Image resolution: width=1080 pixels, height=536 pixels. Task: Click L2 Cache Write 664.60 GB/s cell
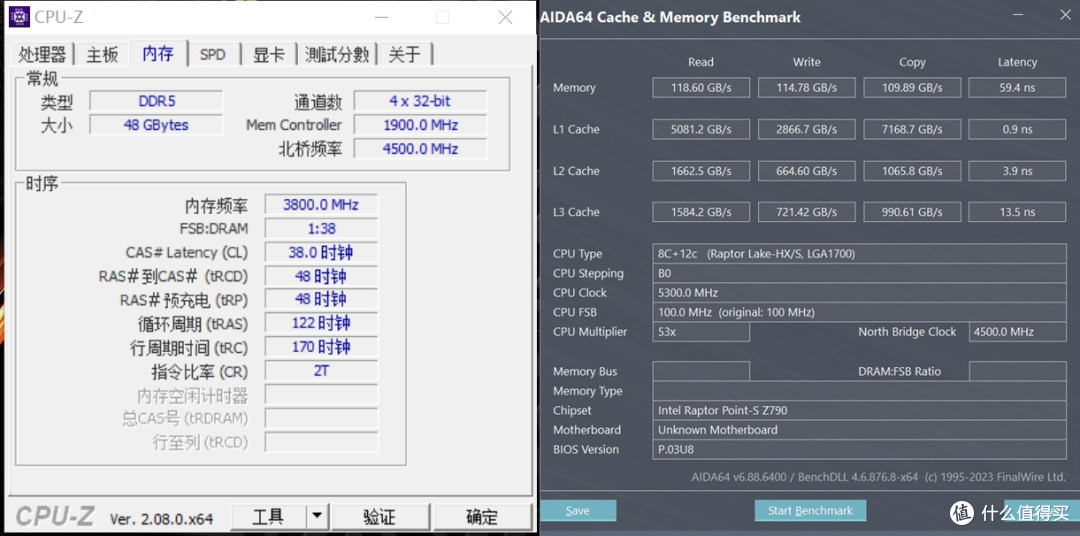(807, 171)
